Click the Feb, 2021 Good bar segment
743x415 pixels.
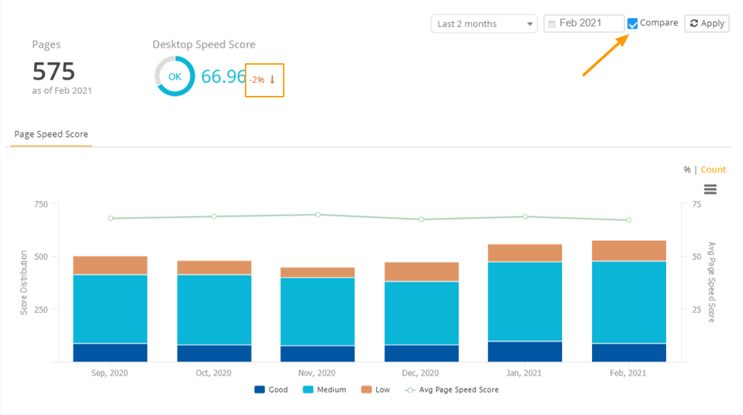629,353
